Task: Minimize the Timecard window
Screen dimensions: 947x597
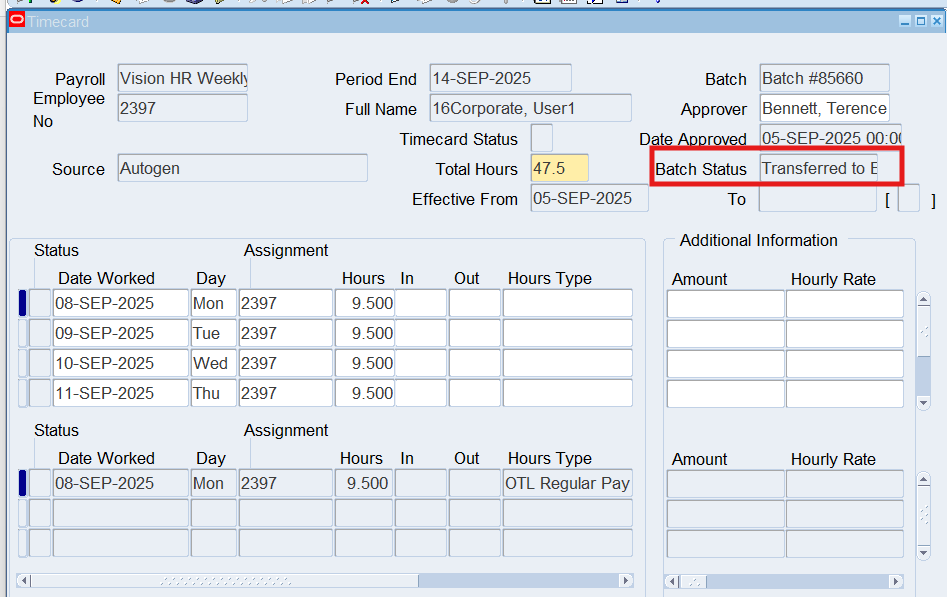Action: (905, 21)
